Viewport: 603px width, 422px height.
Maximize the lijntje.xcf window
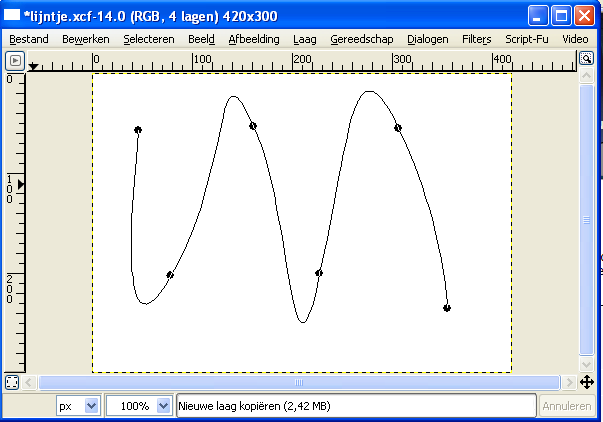561,16
